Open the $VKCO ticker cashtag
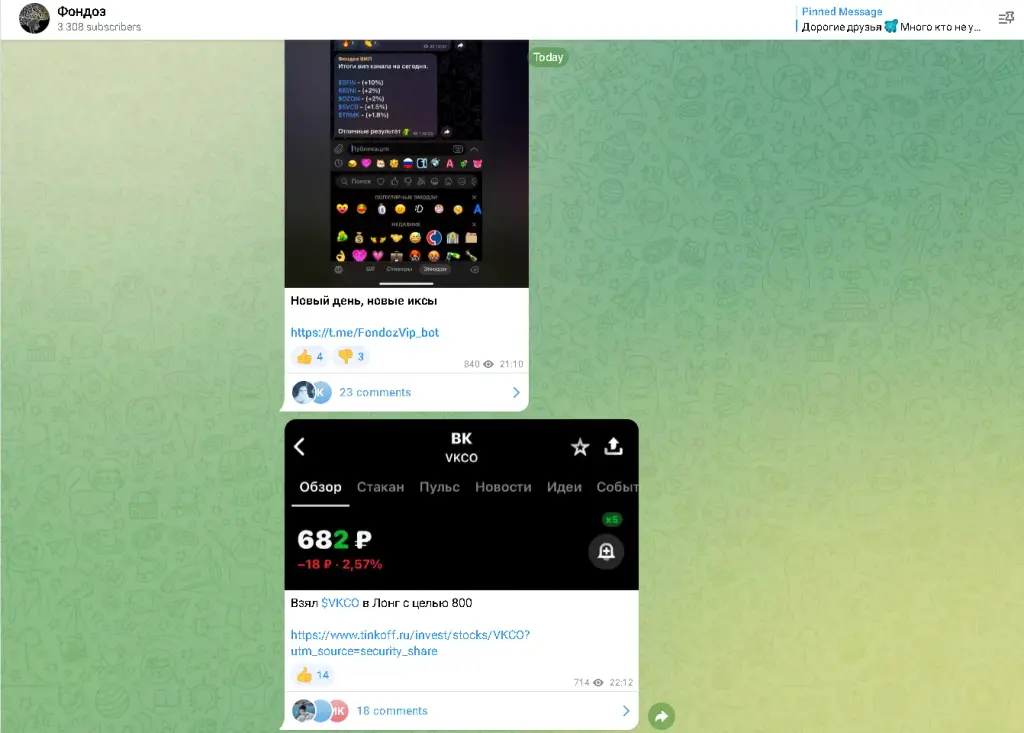 (340, 603)
